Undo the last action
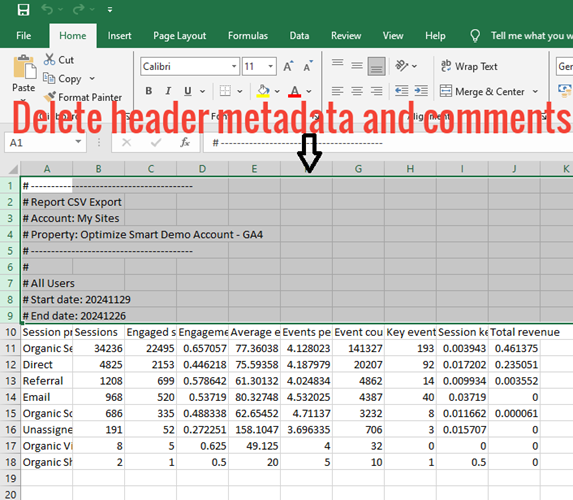The height and width of the screenshot is (500, 573). (47, 10)
